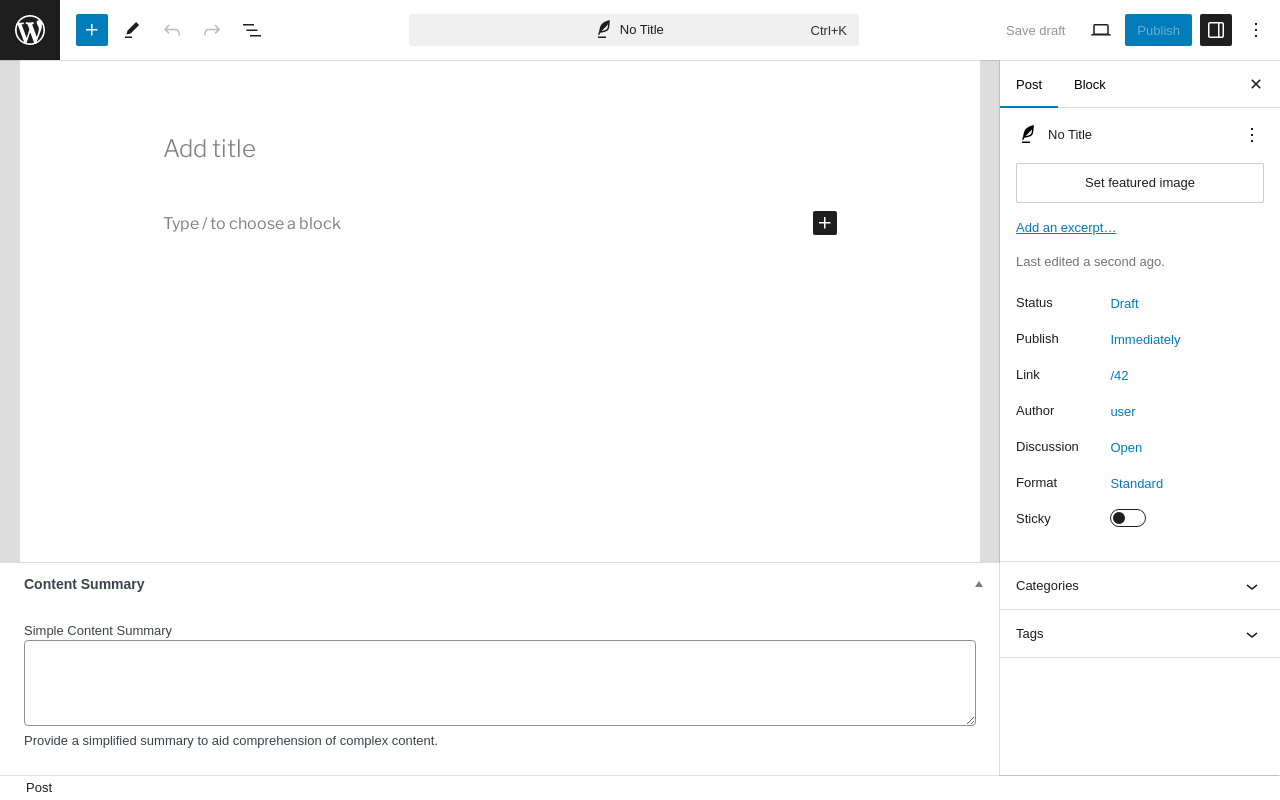Screen dimensions: 1280x800
Task: Expand the Tags panel
Action: coord(1140,634)
